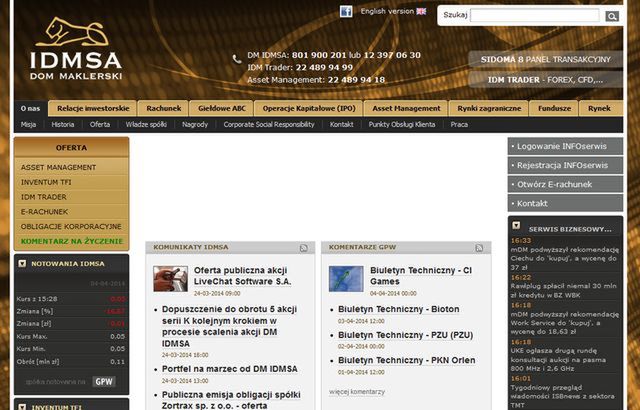Click the UK flag icon

coord(421,11)
